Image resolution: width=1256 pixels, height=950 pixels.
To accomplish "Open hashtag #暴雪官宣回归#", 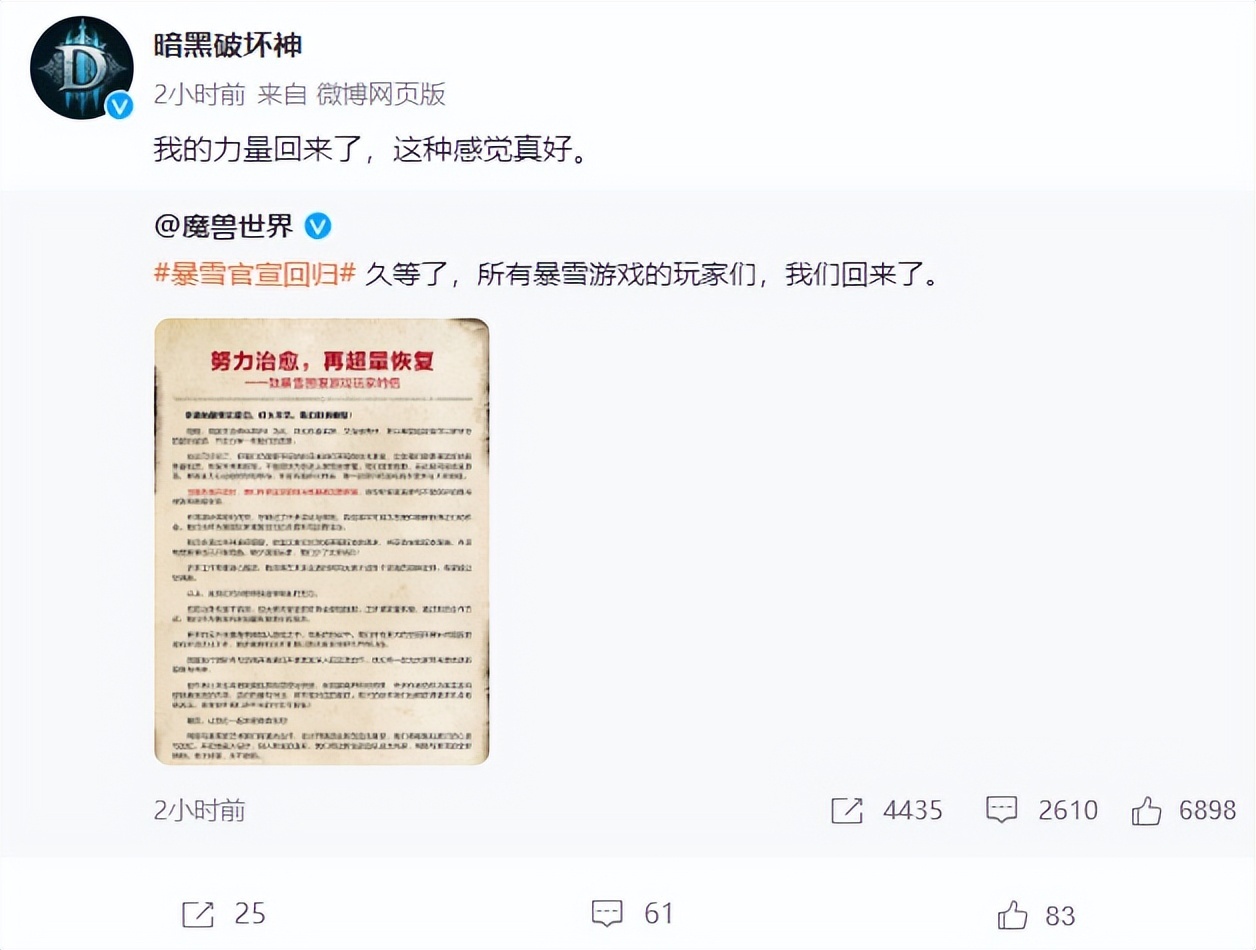I will (x=255, y=276).
